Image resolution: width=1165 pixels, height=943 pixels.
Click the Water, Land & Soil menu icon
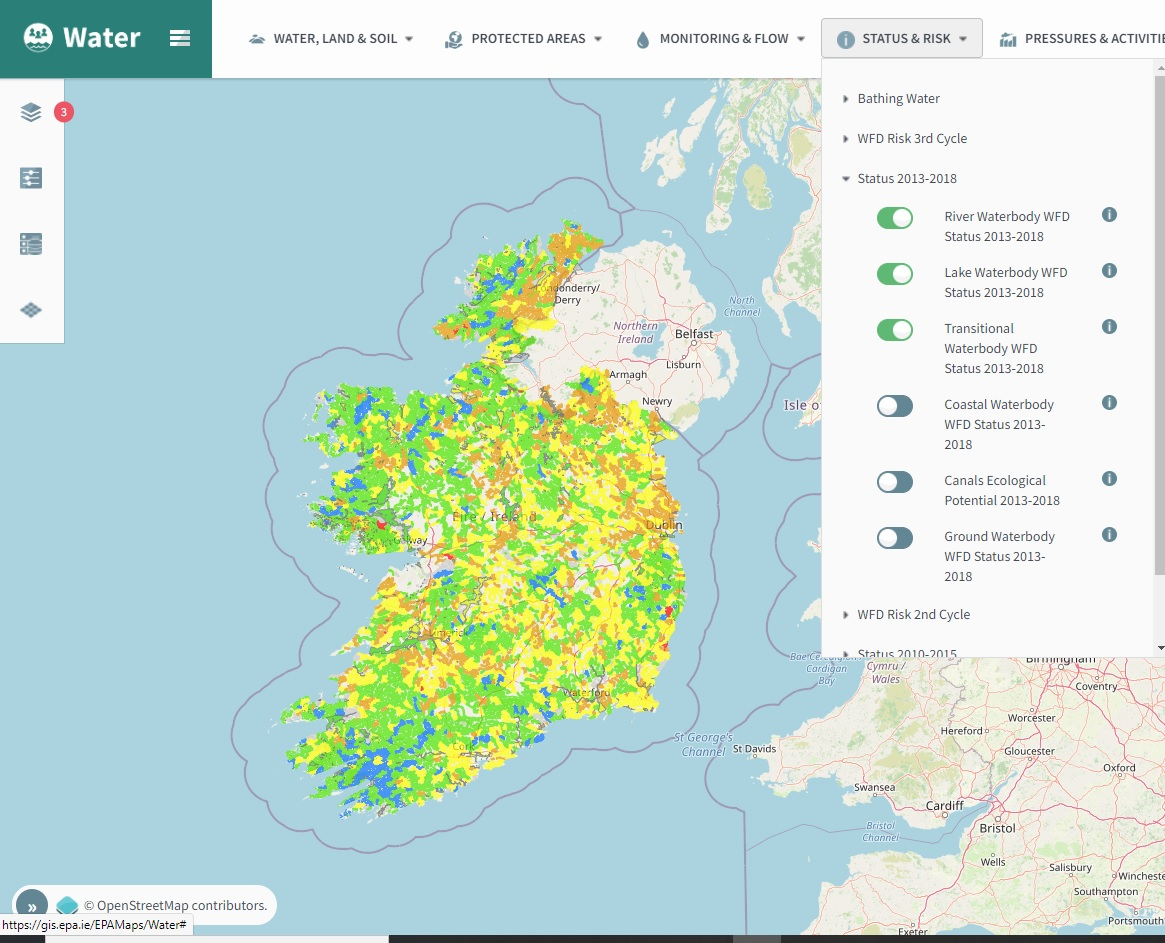[257, 39]
